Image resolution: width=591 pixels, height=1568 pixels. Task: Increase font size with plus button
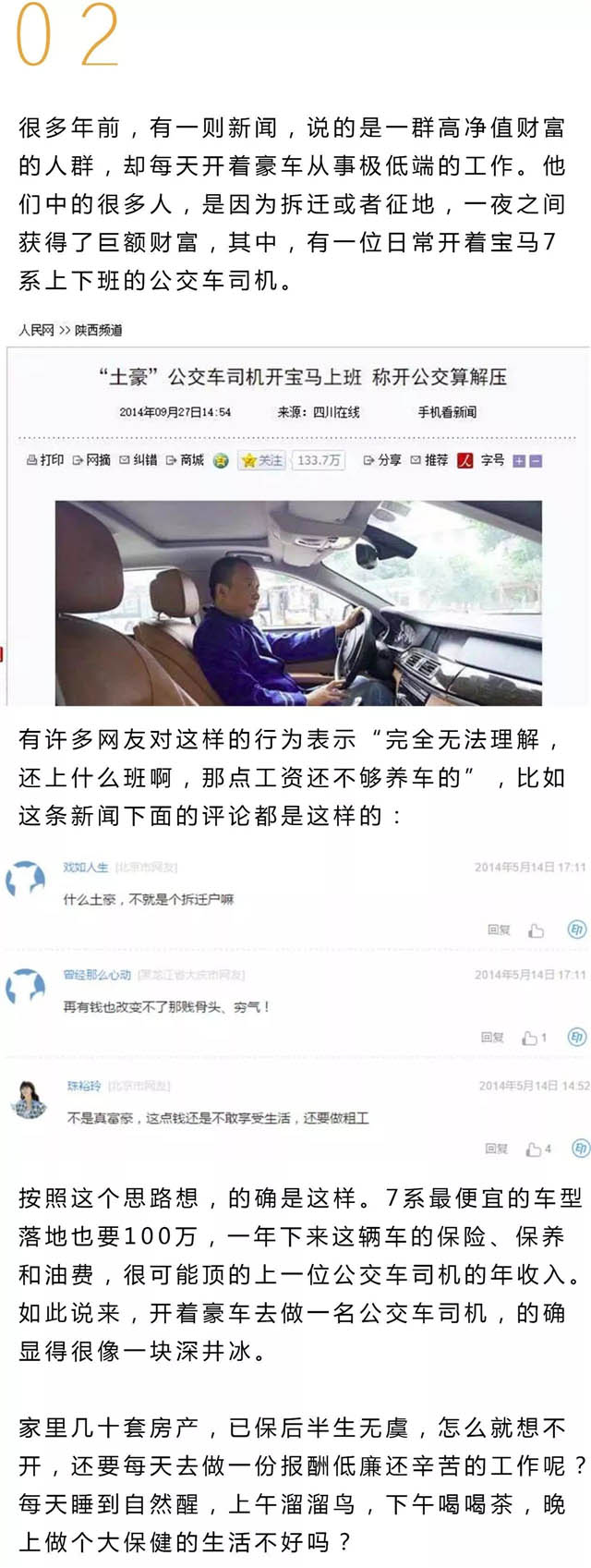(519, 461)
